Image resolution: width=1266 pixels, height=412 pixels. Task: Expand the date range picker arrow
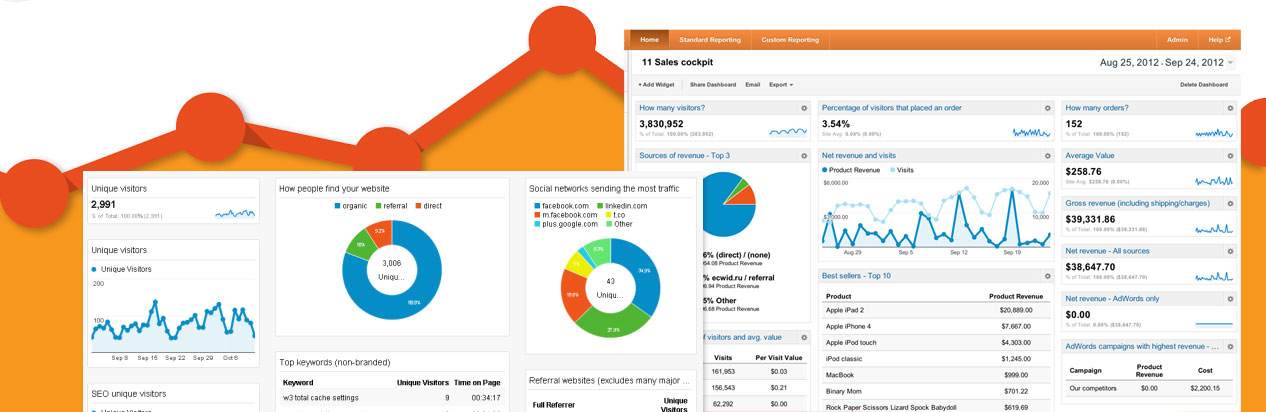pyautogui.click(x=1230, y=63)
